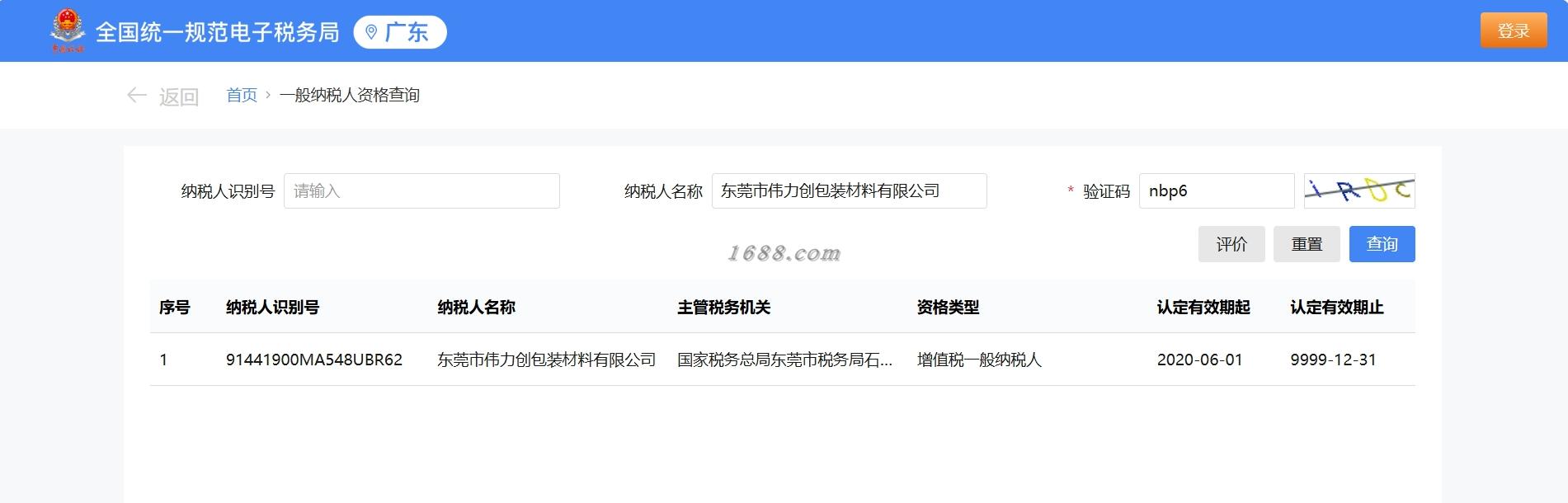The height and width of the screenshot is (503, 1568).
Task: Click the date cell 2020-06-01
Action: (1199, 360)
